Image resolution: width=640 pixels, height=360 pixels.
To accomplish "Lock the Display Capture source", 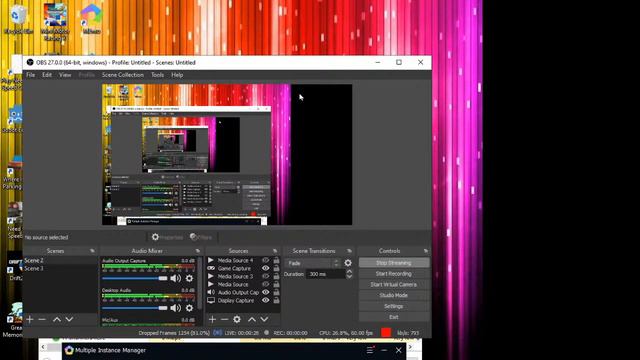I will (276, 300).
